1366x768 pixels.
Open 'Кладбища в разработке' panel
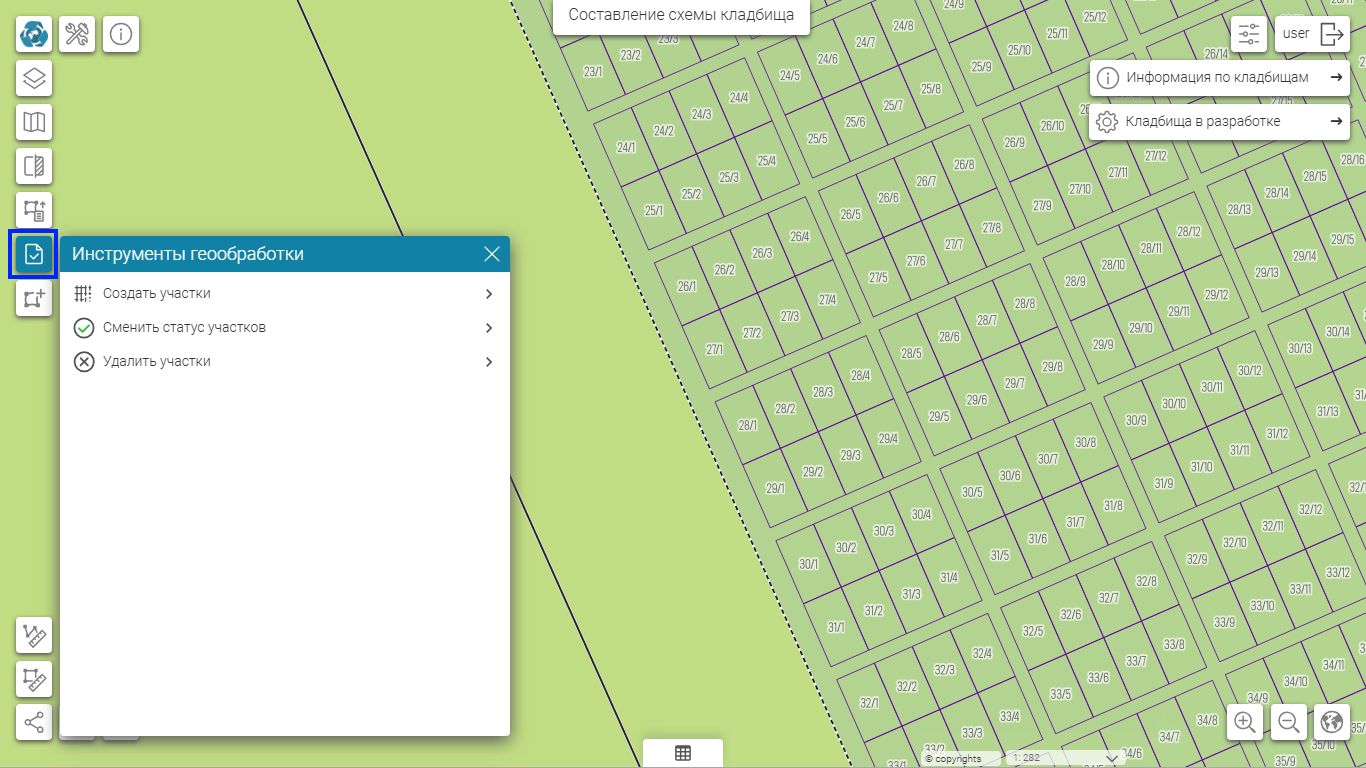(x=1219, y=122)
